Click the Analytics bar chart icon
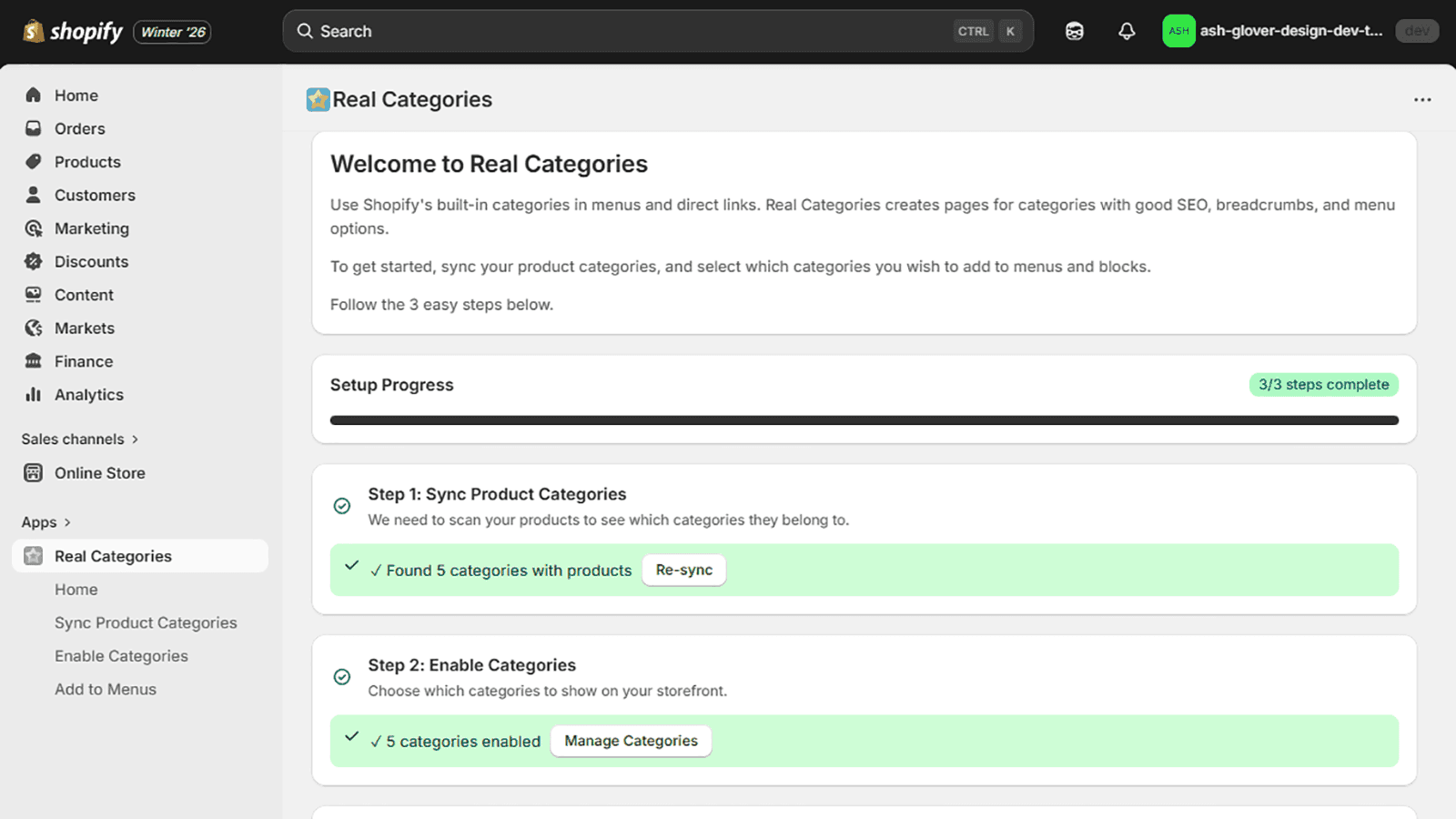This screenshot has height=819, width=1456. 34,395
